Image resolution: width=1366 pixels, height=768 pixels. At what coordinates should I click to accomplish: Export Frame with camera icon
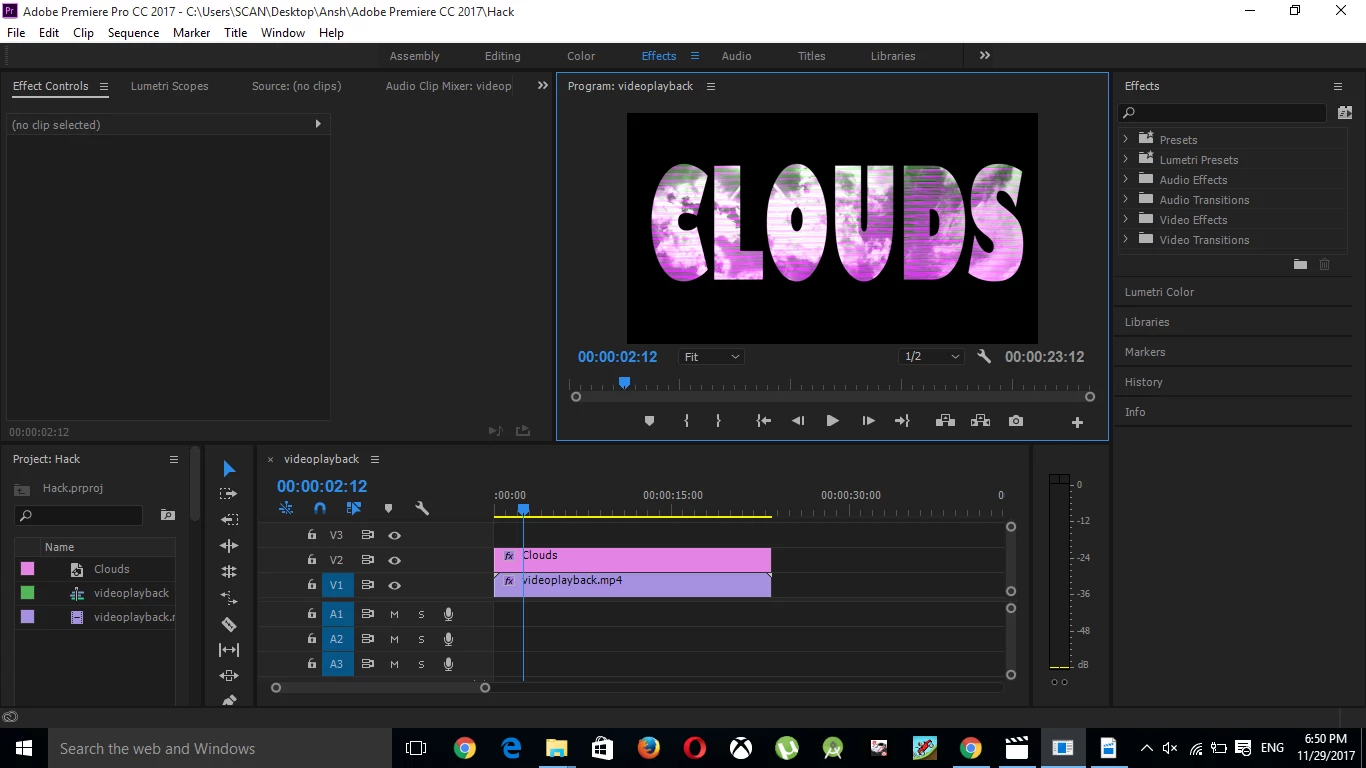coord(1016,421)
